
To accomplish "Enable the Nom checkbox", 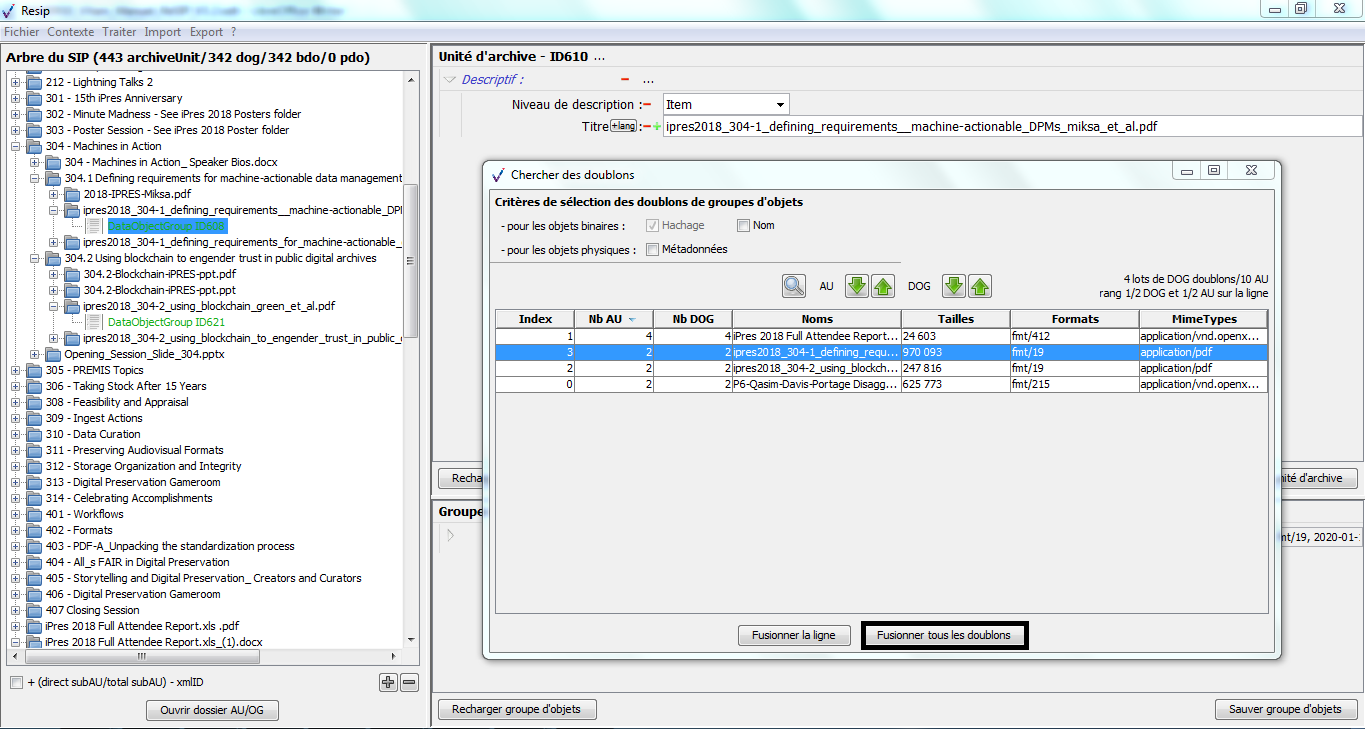I will [743, 225].
